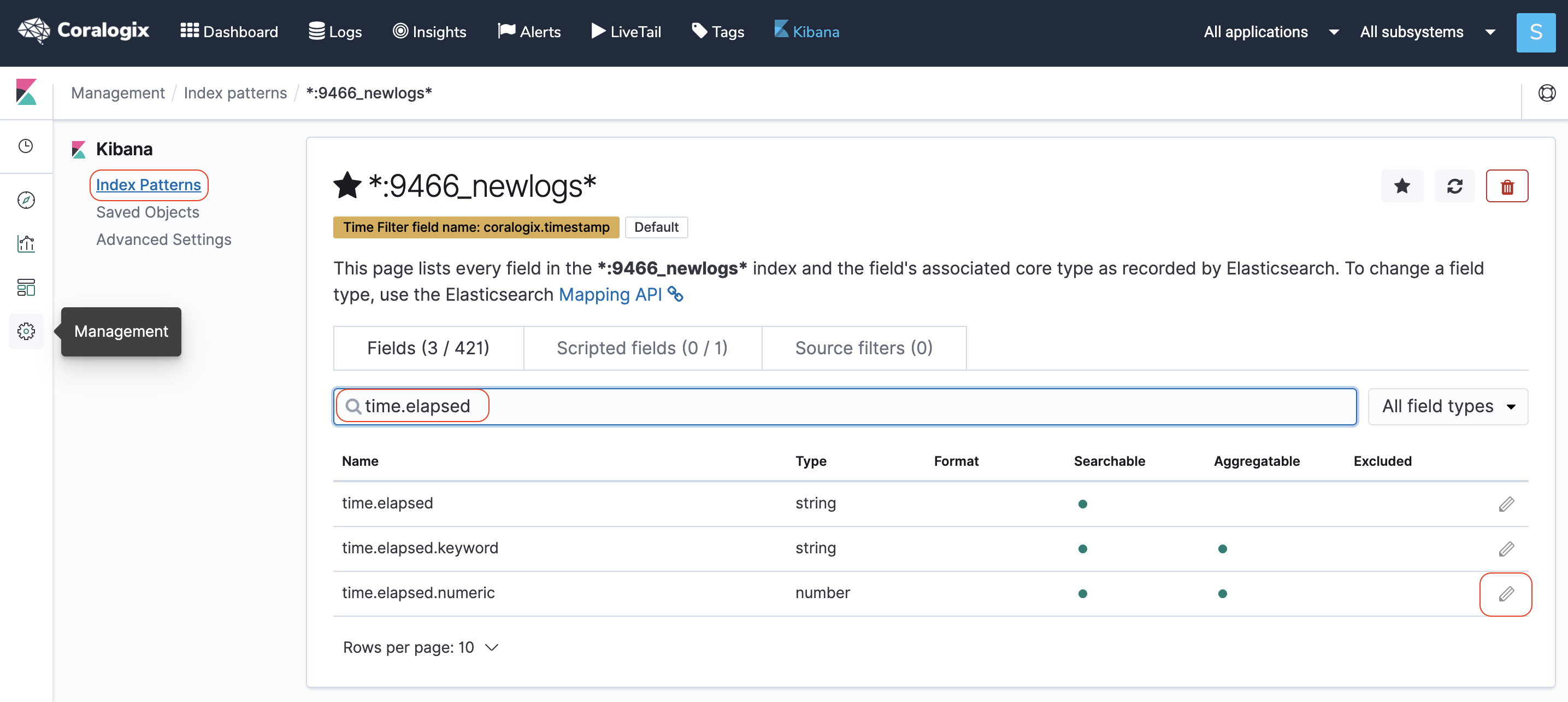Click the Coralogix logo
The width and height of the screenshot is (1568, 702).
tap(84, 31)
